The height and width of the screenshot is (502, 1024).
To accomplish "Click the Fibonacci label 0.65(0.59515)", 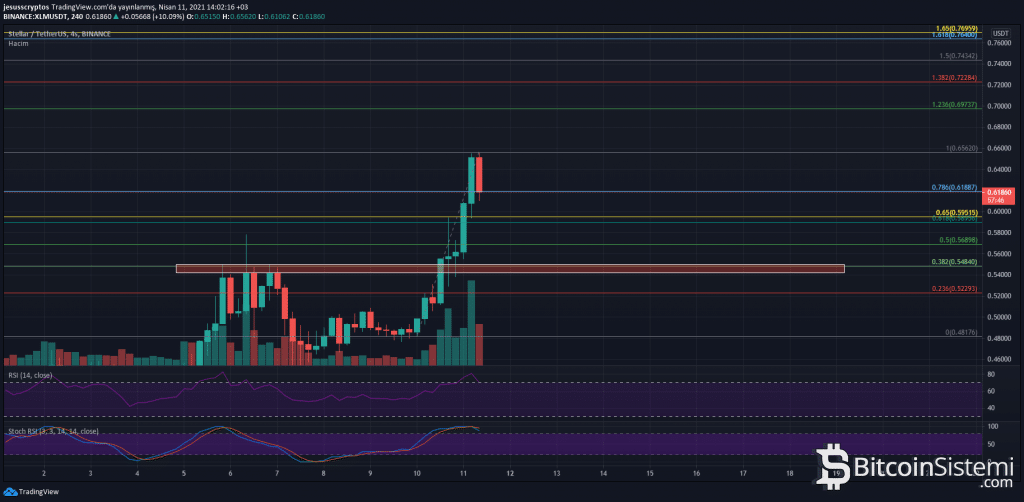I will coord(956,212).
